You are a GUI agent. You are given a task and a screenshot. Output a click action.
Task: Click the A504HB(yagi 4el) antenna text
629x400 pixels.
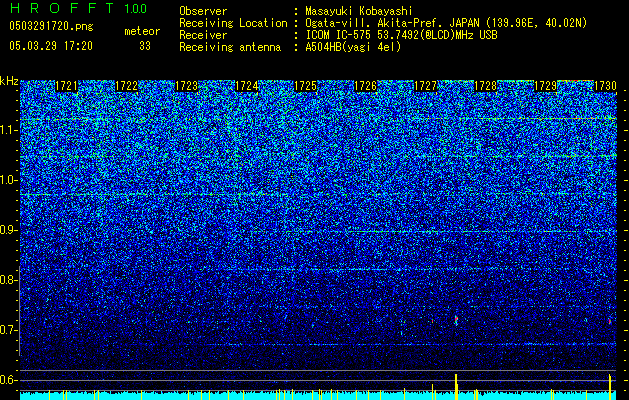pyautogui.click(x=353, y=47)
